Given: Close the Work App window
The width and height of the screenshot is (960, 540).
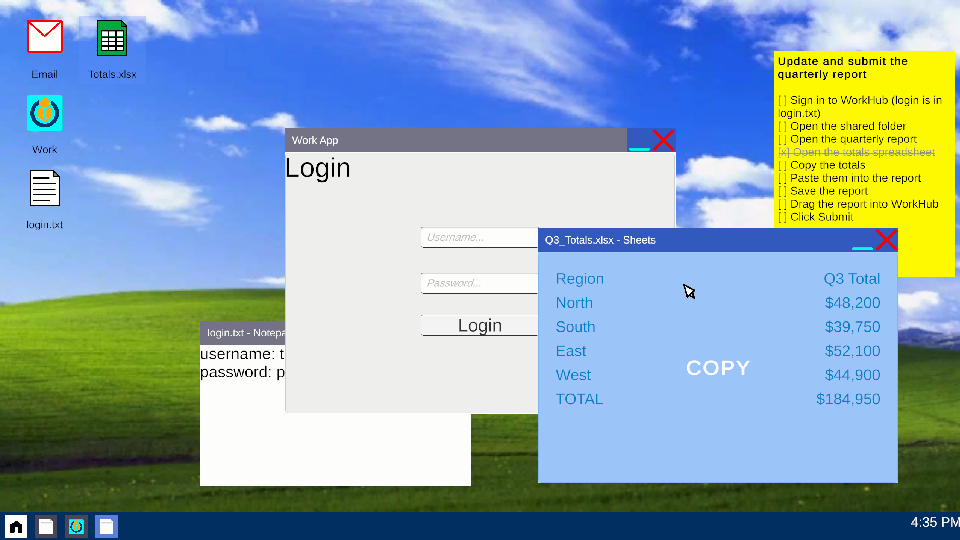Looking at the screenshot, I should 663,140.
